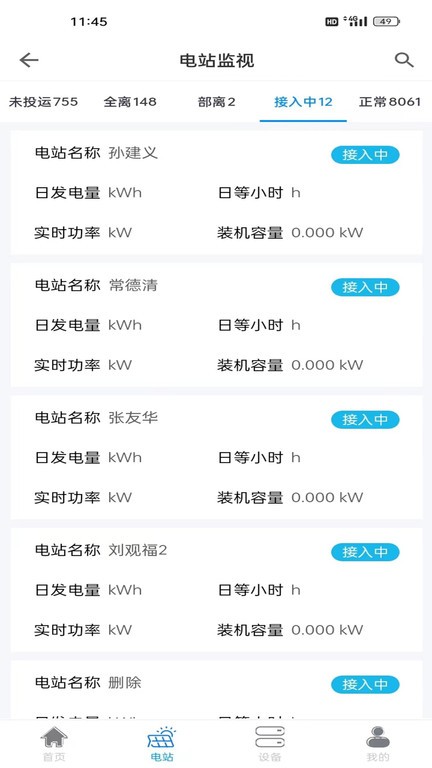Open station name 常德清
The height and width of the screenshot is (768, 432).
pos(133,285)
